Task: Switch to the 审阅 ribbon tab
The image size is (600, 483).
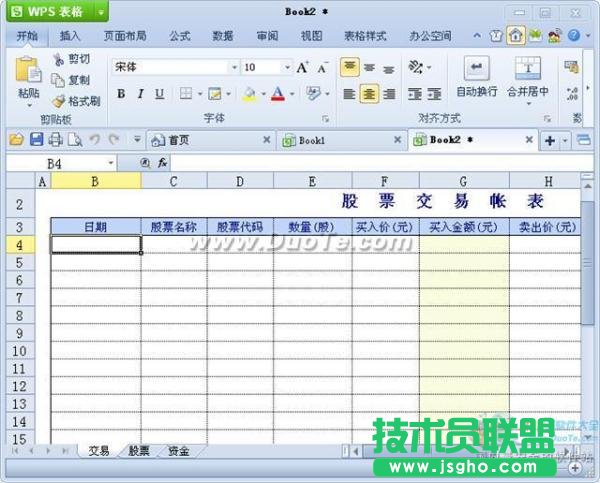Action: [267, 36]
